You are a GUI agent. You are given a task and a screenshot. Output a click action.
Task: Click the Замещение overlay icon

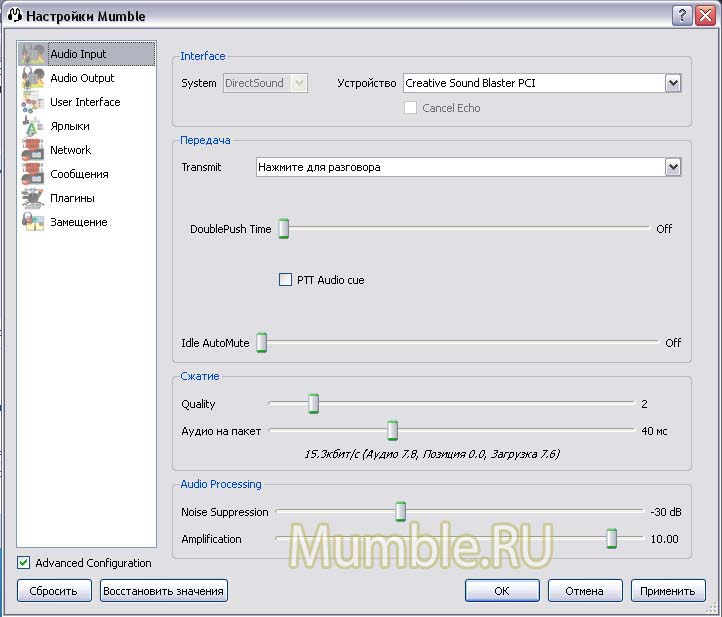click(x=33, y=222)
